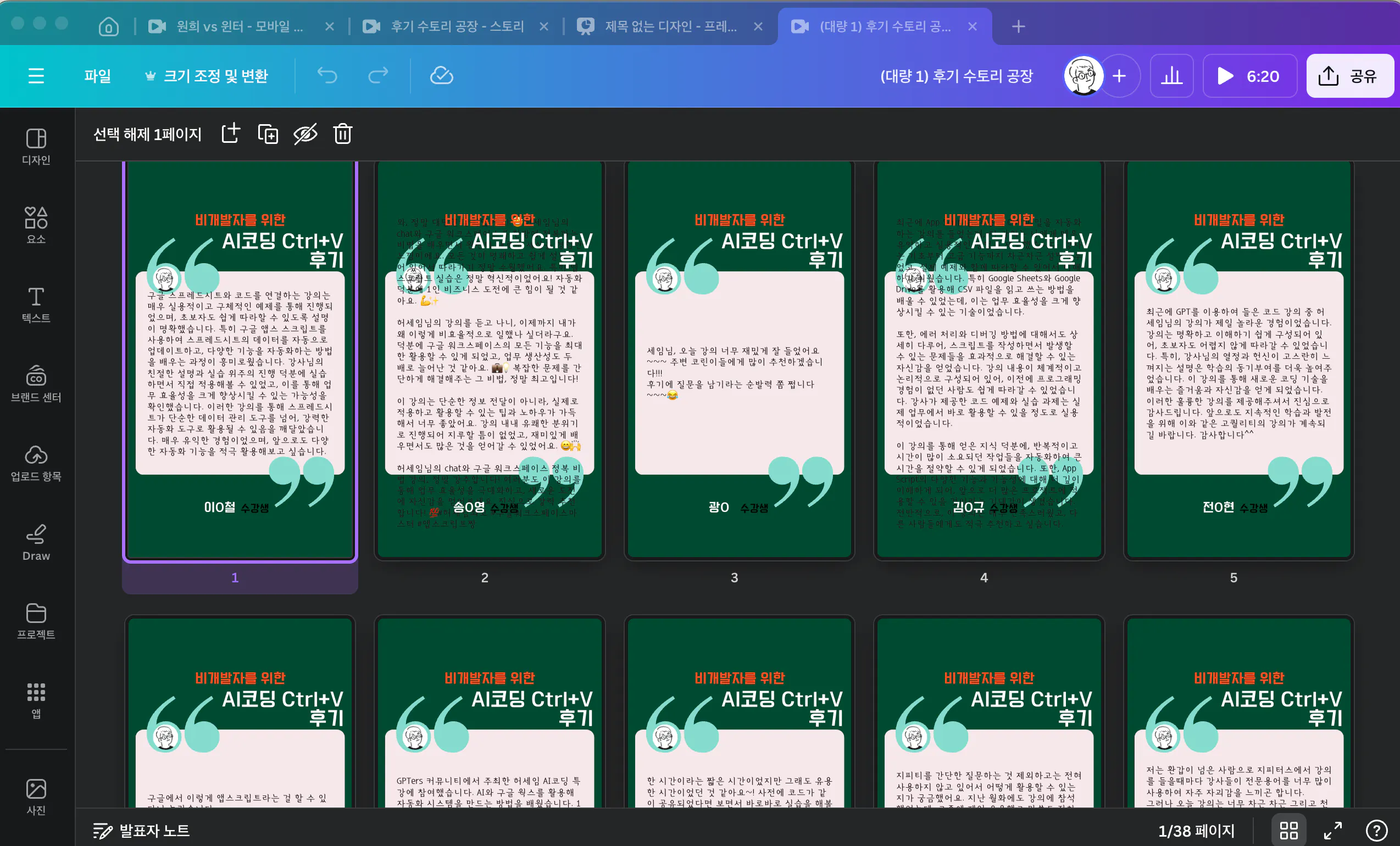Delete selected page with trash icon
Screen dimensions: 1400x846
[342, 134]
